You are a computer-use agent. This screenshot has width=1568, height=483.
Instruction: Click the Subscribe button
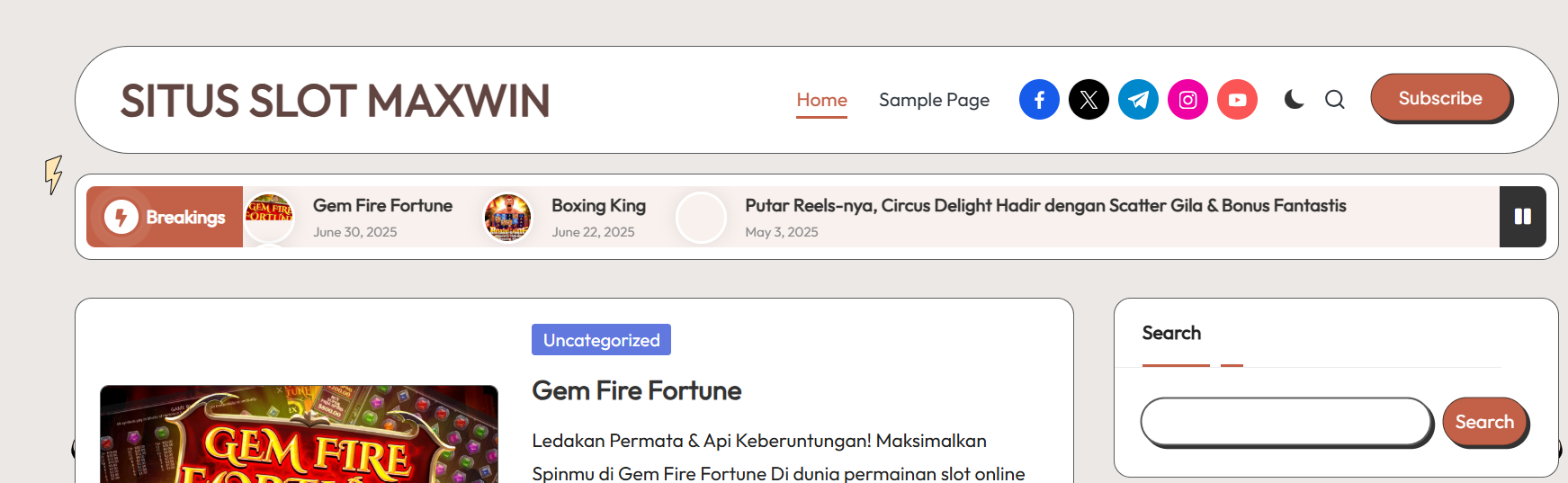point(1440,98)
